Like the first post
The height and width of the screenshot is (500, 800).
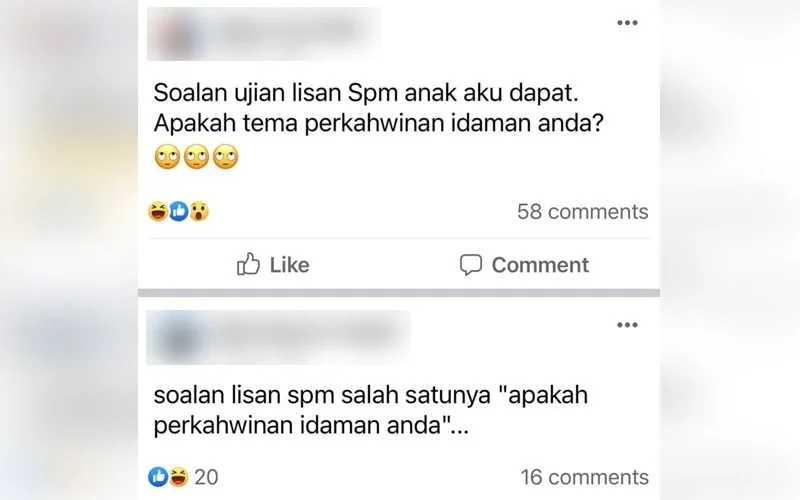pyautogui.click(x=273, y=265)
